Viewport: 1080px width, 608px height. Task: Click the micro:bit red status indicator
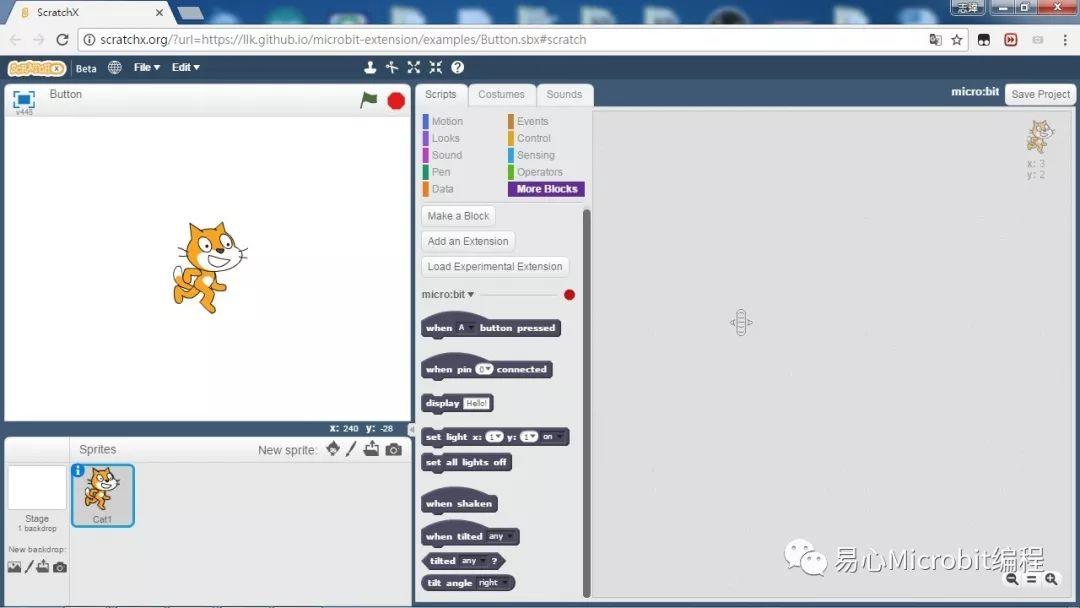(x=569, y=295)
